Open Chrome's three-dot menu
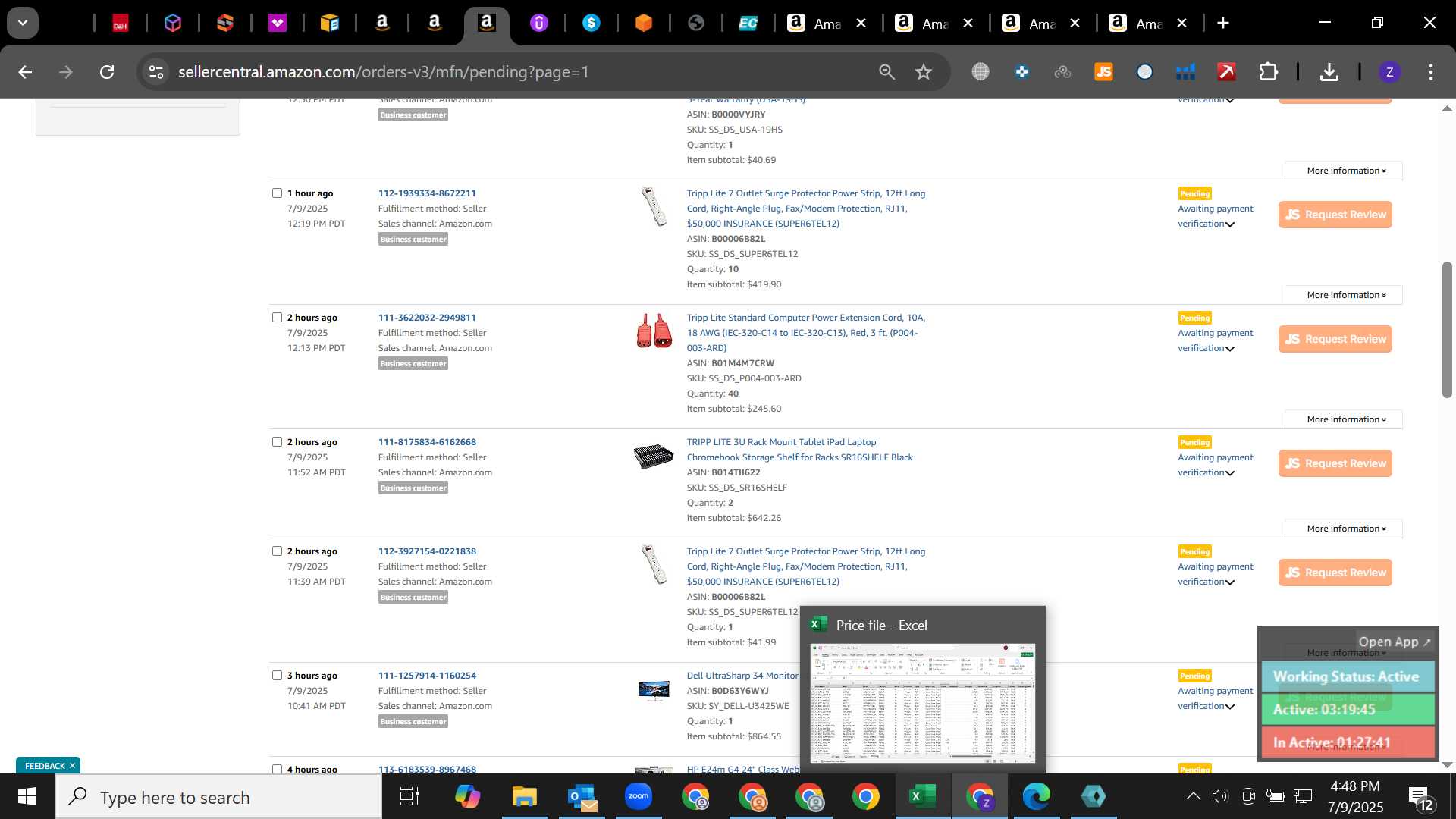Image resolution: width=1456 pixels, height=819 pixels. (x=1431, y=72)
